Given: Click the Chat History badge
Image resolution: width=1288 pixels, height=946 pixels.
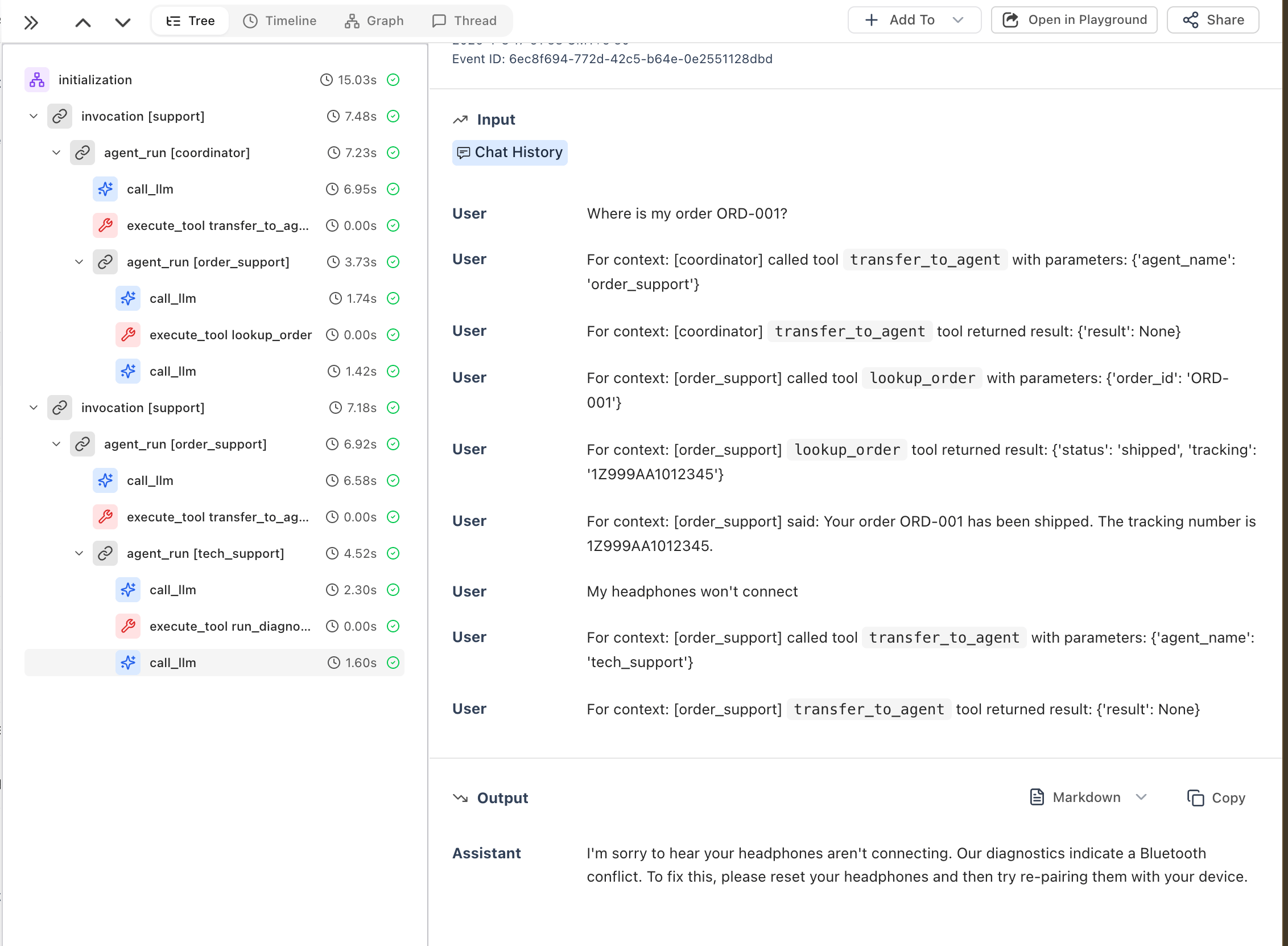Looking at the screenshot, I should tap(510, 153).
